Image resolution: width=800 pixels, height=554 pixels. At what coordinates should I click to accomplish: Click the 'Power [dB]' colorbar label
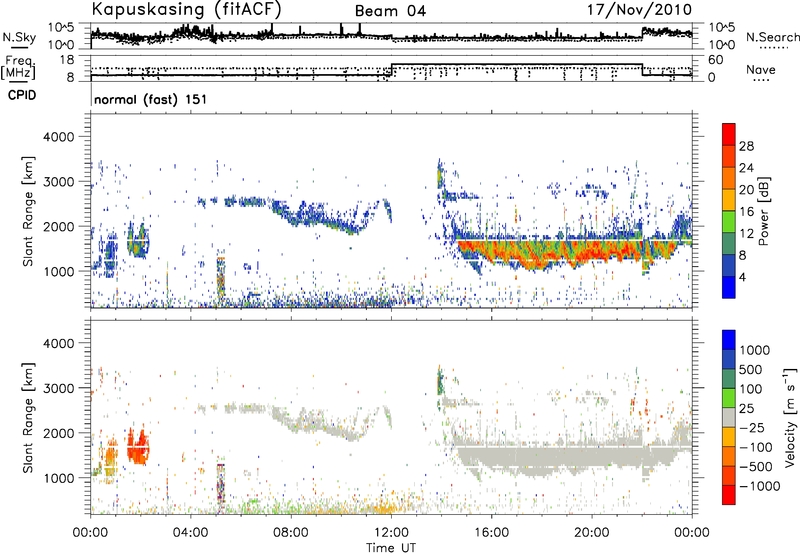[x=764, y=211]
